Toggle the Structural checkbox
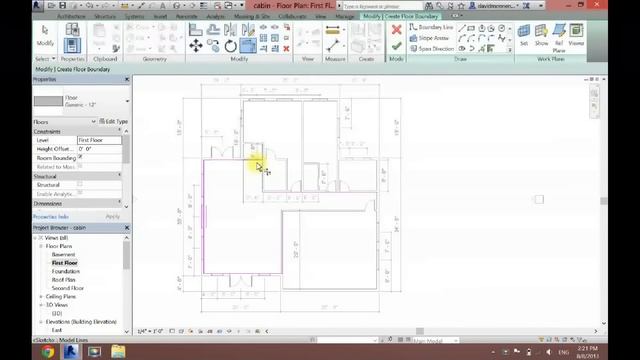 80,184
